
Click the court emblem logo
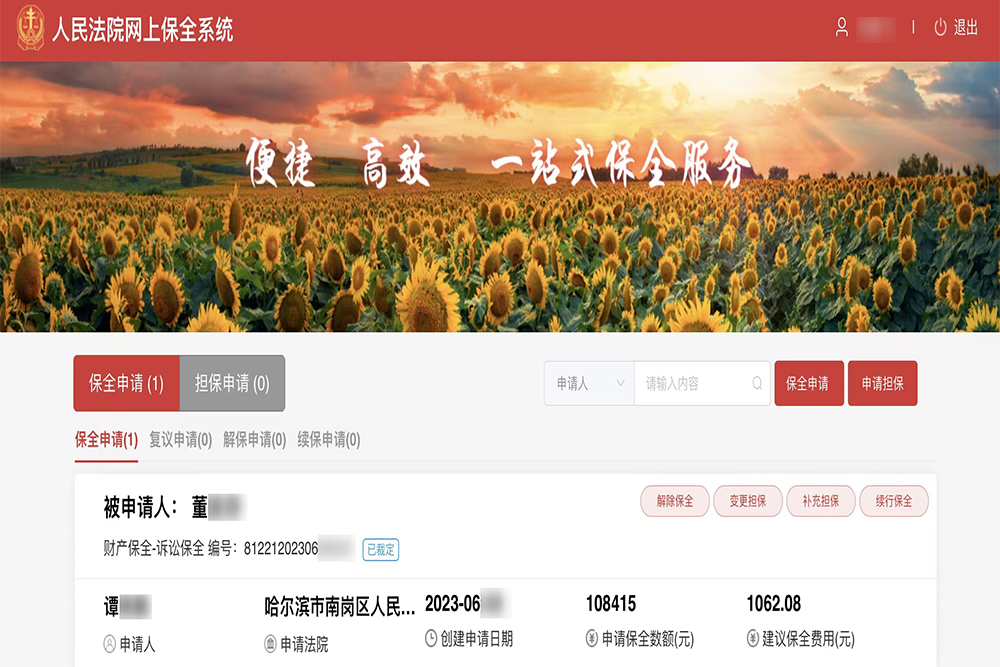pyautogui.click(x=30, y=28)
